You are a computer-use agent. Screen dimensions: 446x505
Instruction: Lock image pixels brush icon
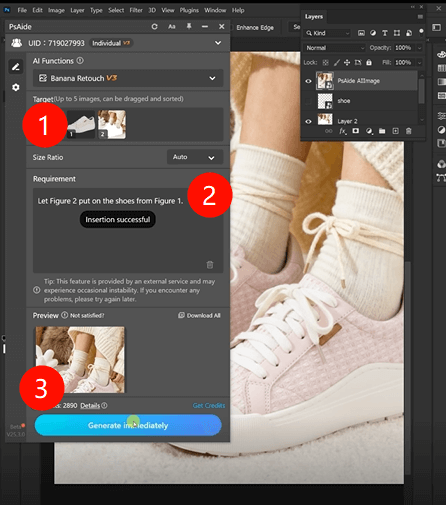[x=337, y=62]
